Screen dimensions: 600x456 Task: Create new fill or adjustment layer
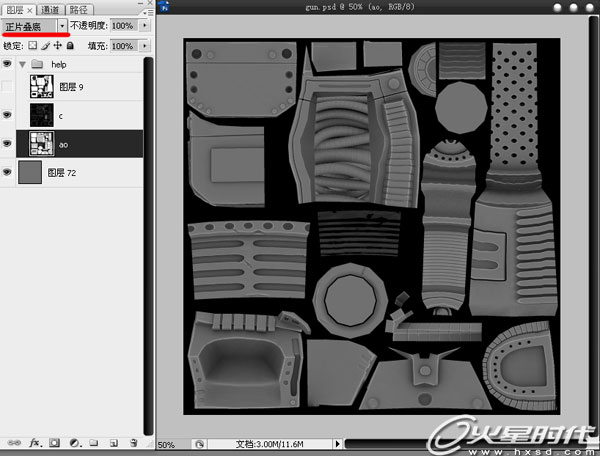click(73, 441)
